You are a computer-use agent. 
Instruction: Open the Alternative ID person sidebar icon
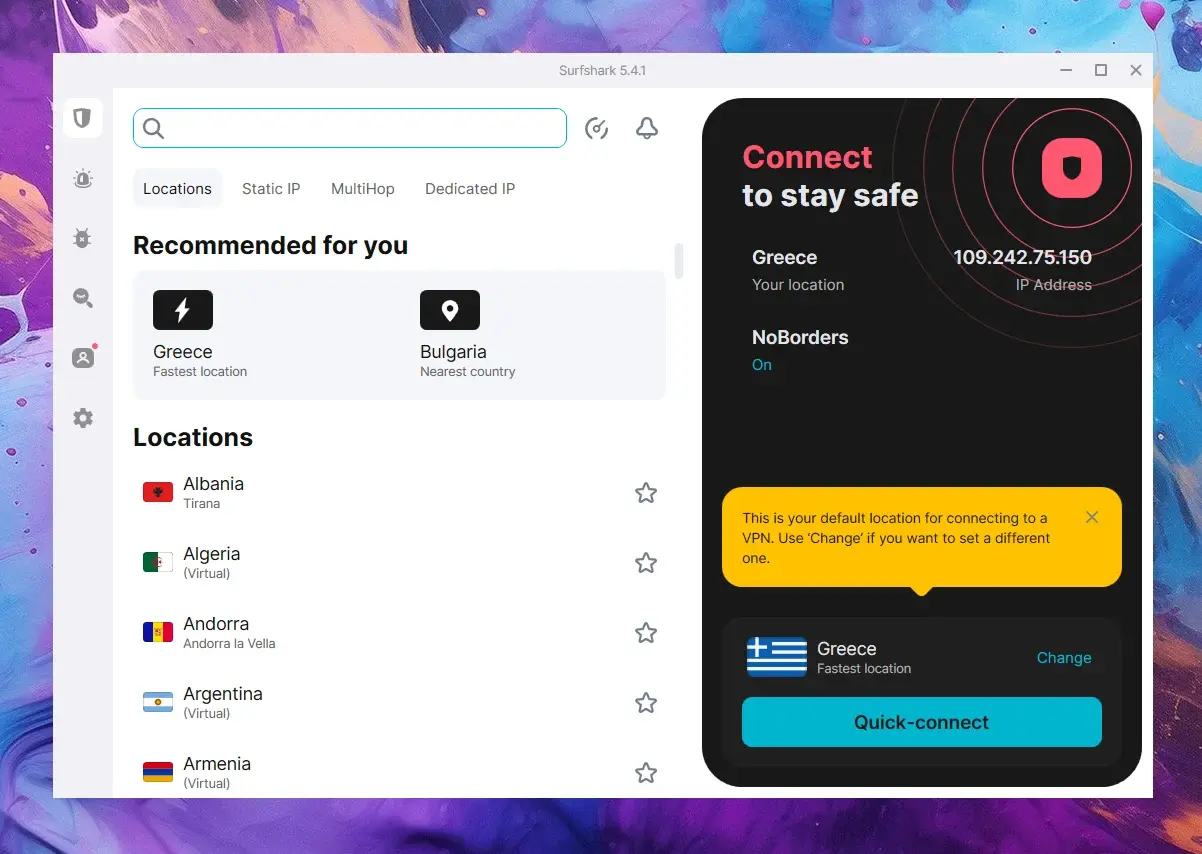tap(83, 357)
